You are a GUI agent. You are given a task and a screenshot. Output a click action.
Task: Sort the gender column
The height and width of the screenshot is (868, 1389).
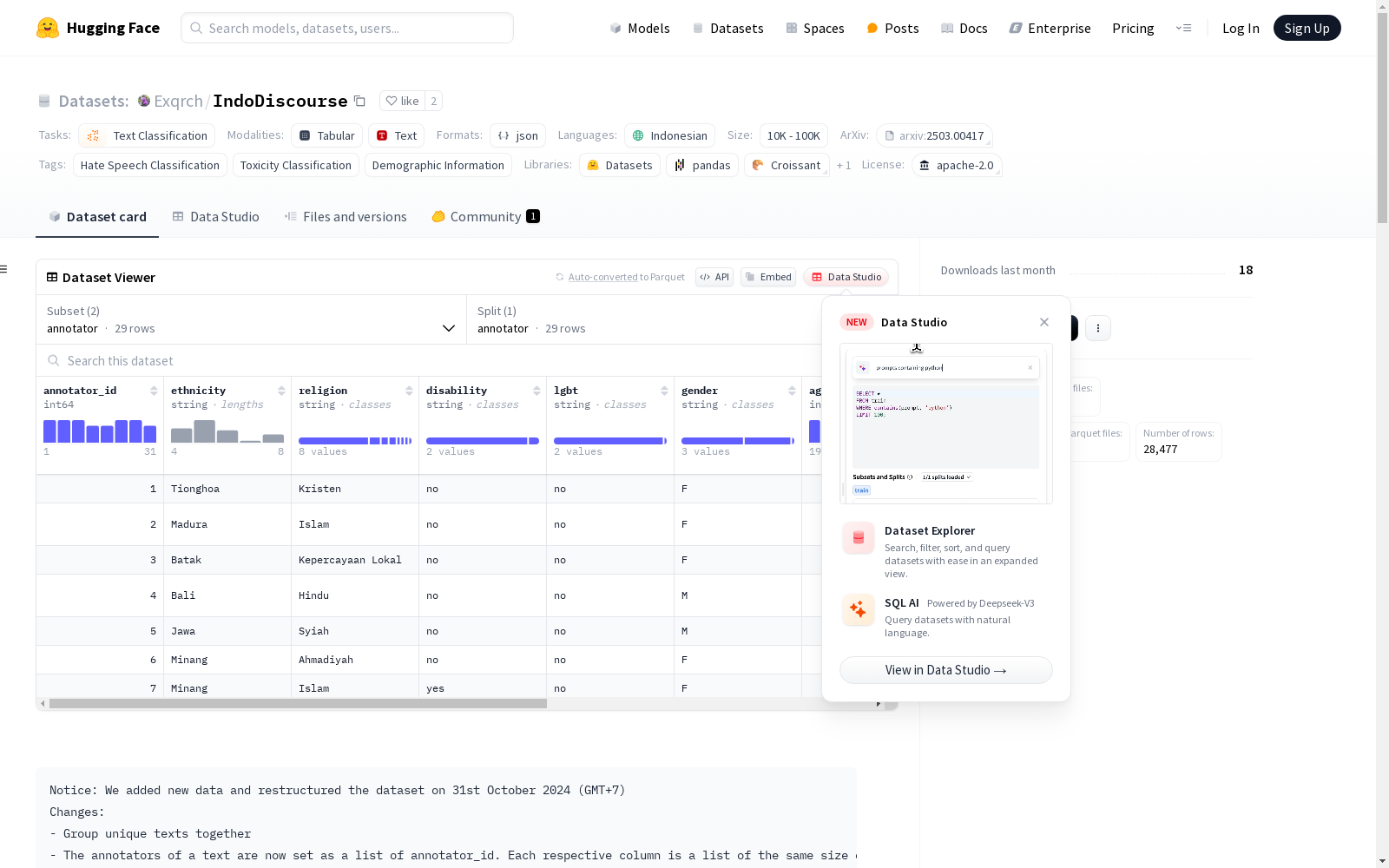tap(792, 391)
